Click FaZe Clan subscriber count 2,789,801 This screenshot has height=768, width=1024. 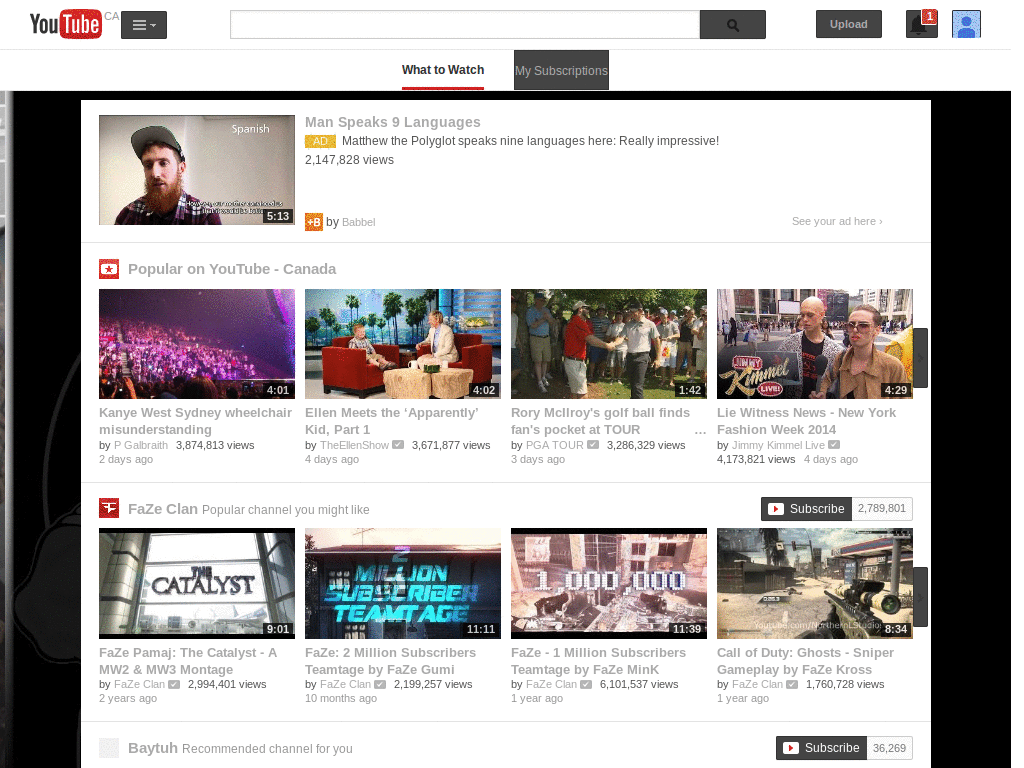click(x=882, y=509)
